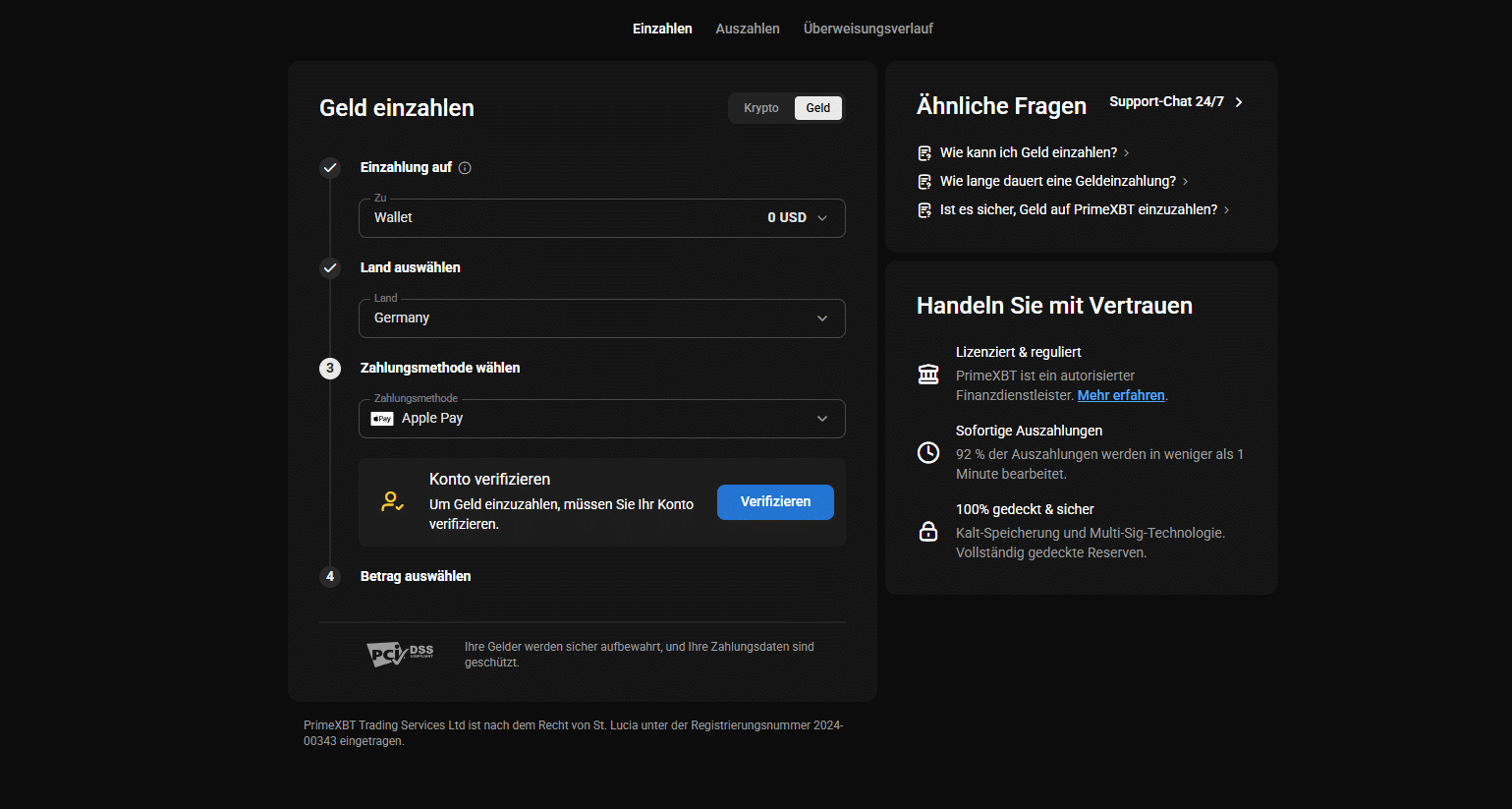Open Support-Chat 24/7
1512x809 pixels.
click(1176, 102)
